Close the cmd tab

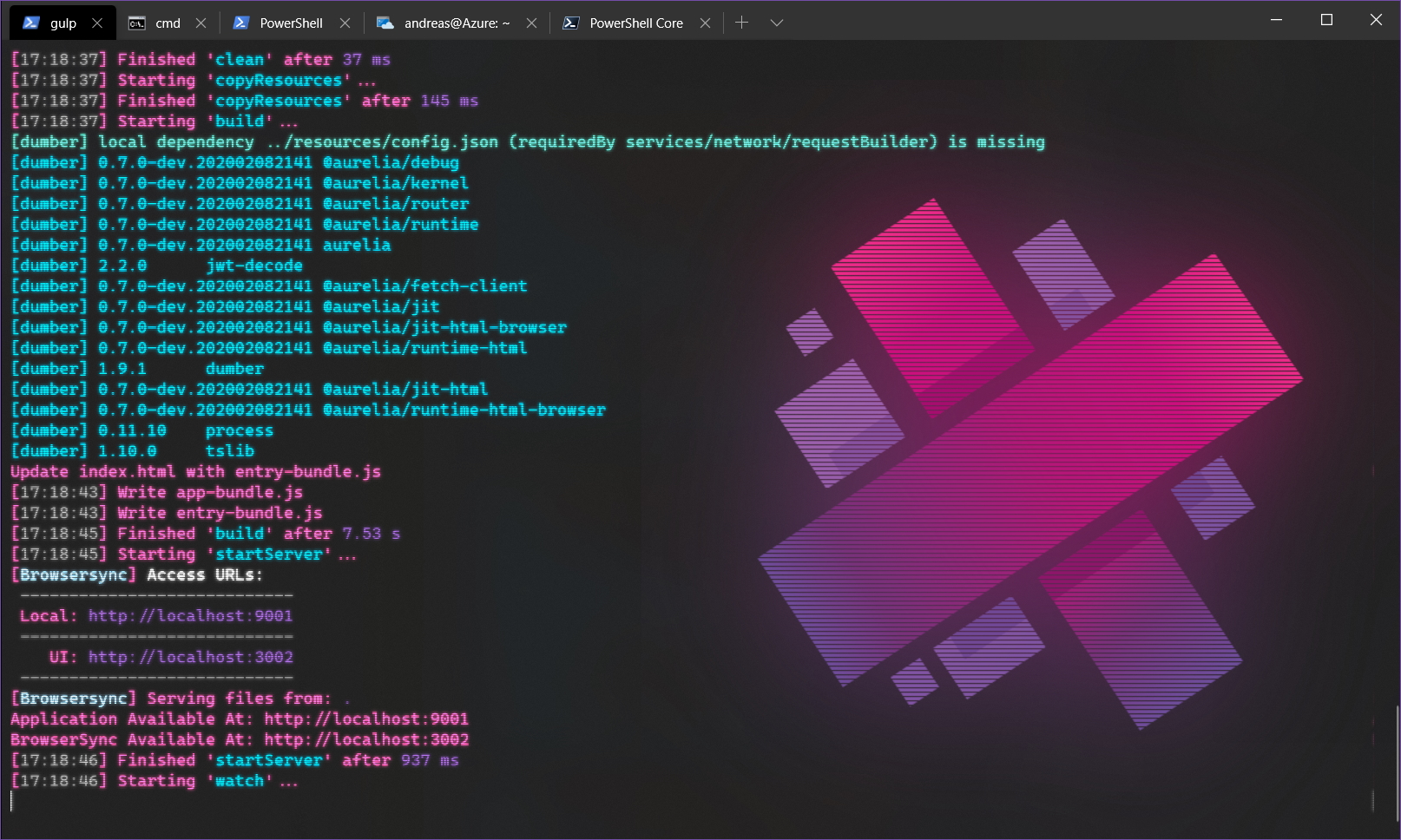point(201,23)
